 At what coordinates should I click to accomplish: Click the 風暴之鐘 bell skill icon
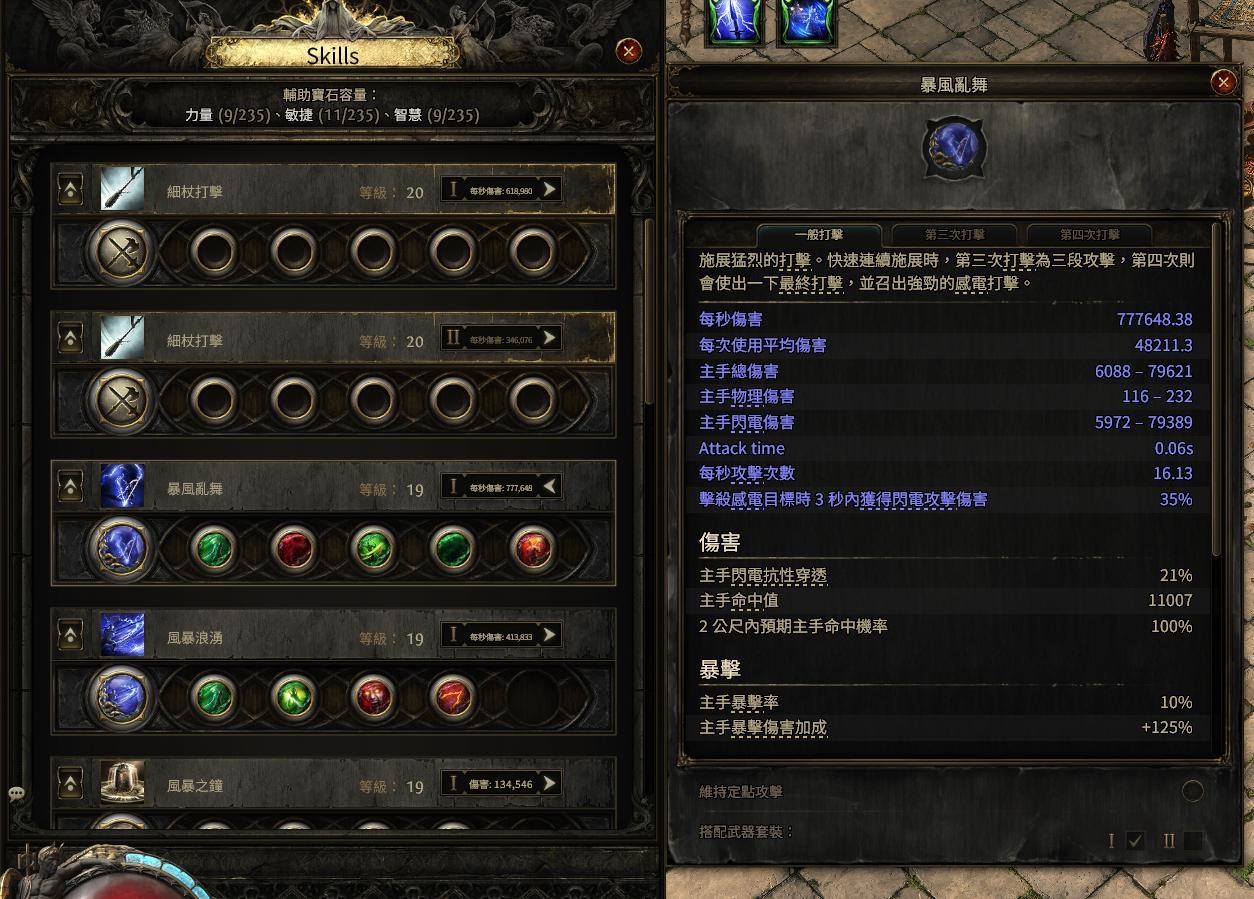click(x=122, y=783)
